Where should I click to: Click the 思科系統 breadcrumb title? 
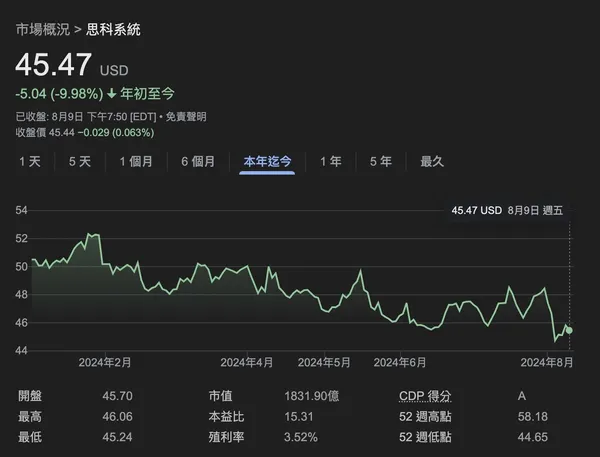113,29
